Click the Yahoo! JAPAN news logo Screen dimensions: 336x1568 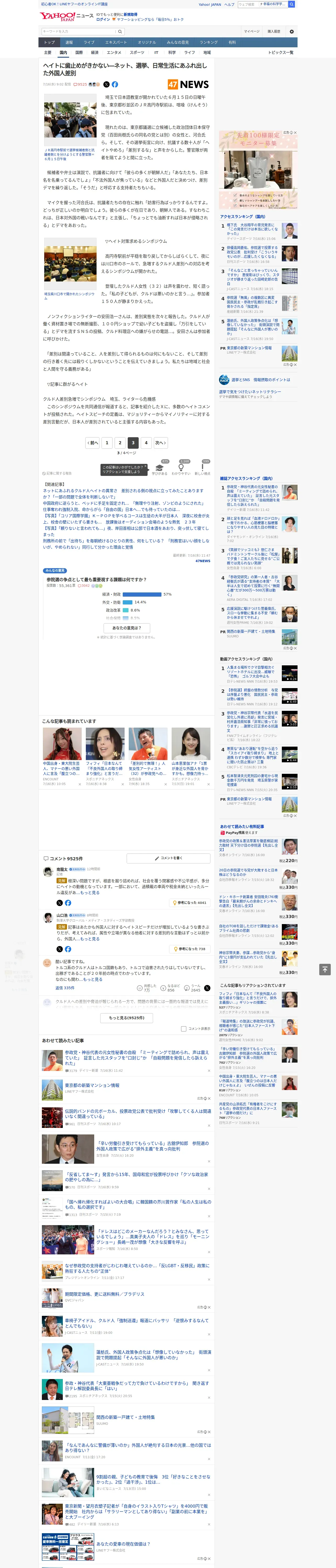click(x=66, y=16)
